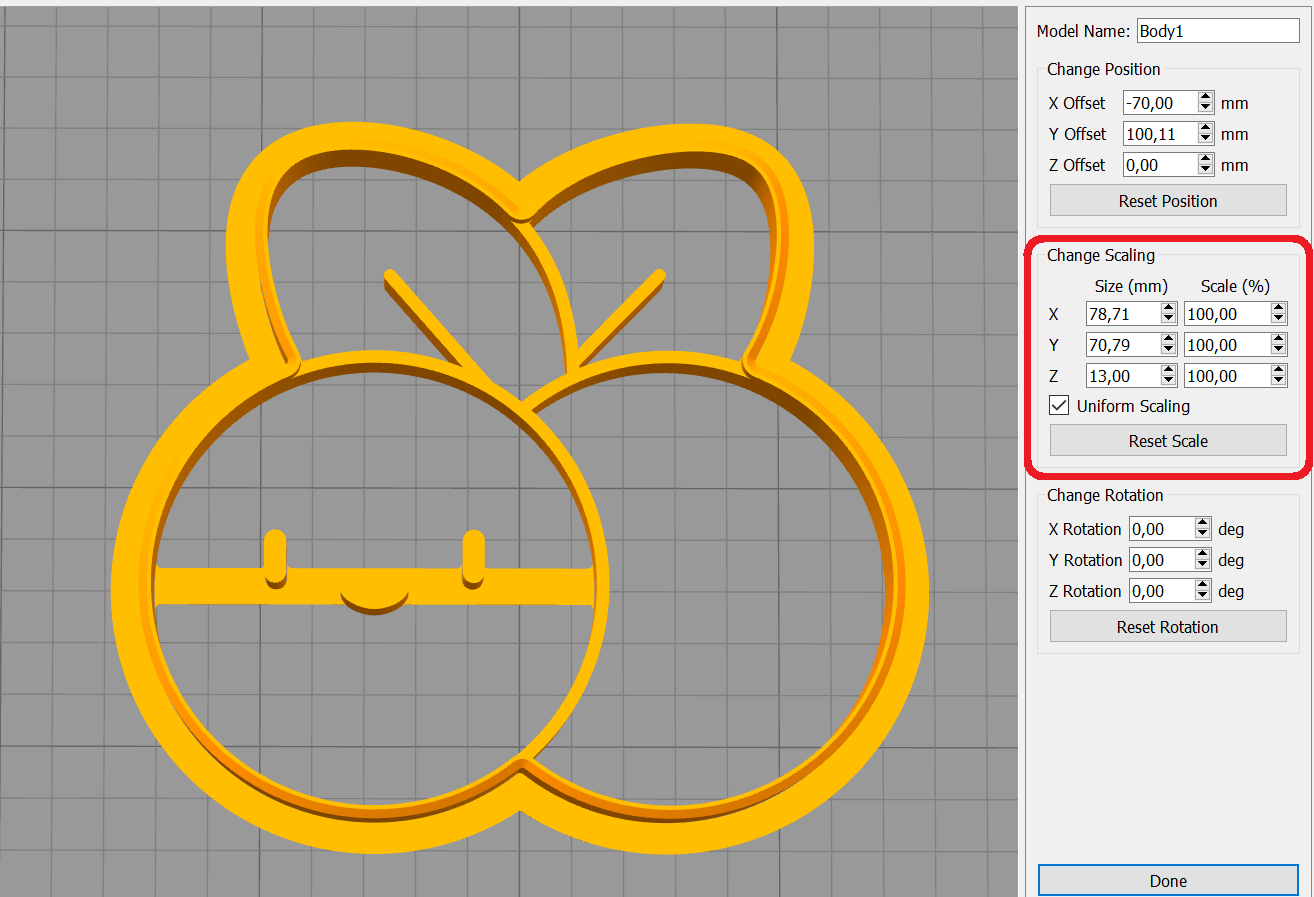Viewport: 1314px width, 897px height.
Task: Uncheck the Uniform Scaling checkbox
Action: [x=1059, y=406]
